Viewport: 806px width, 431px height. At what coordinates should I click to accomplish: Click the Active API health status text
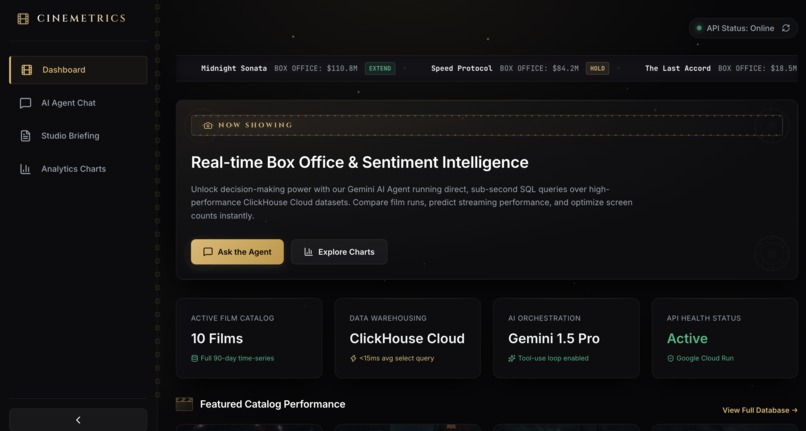point(687,338)
